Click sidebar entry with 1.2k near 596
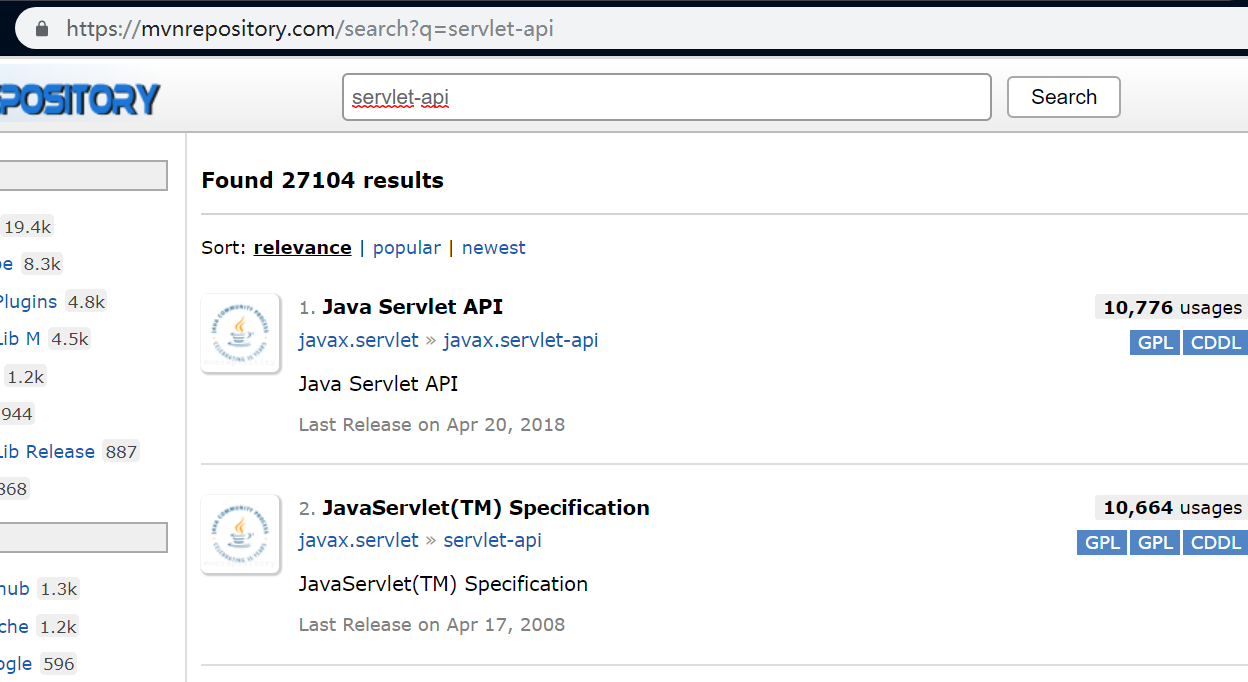The width and height of the screenshot is (1248, 682). click(40, 627)
